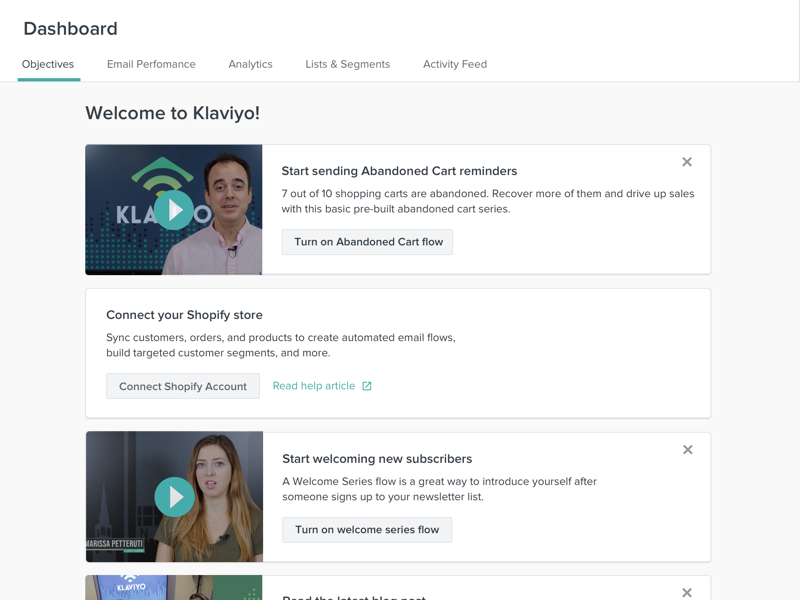Dismiss the Abandoned Cart reminders card
Screen dimensions: 800x600
coord(687,162)
